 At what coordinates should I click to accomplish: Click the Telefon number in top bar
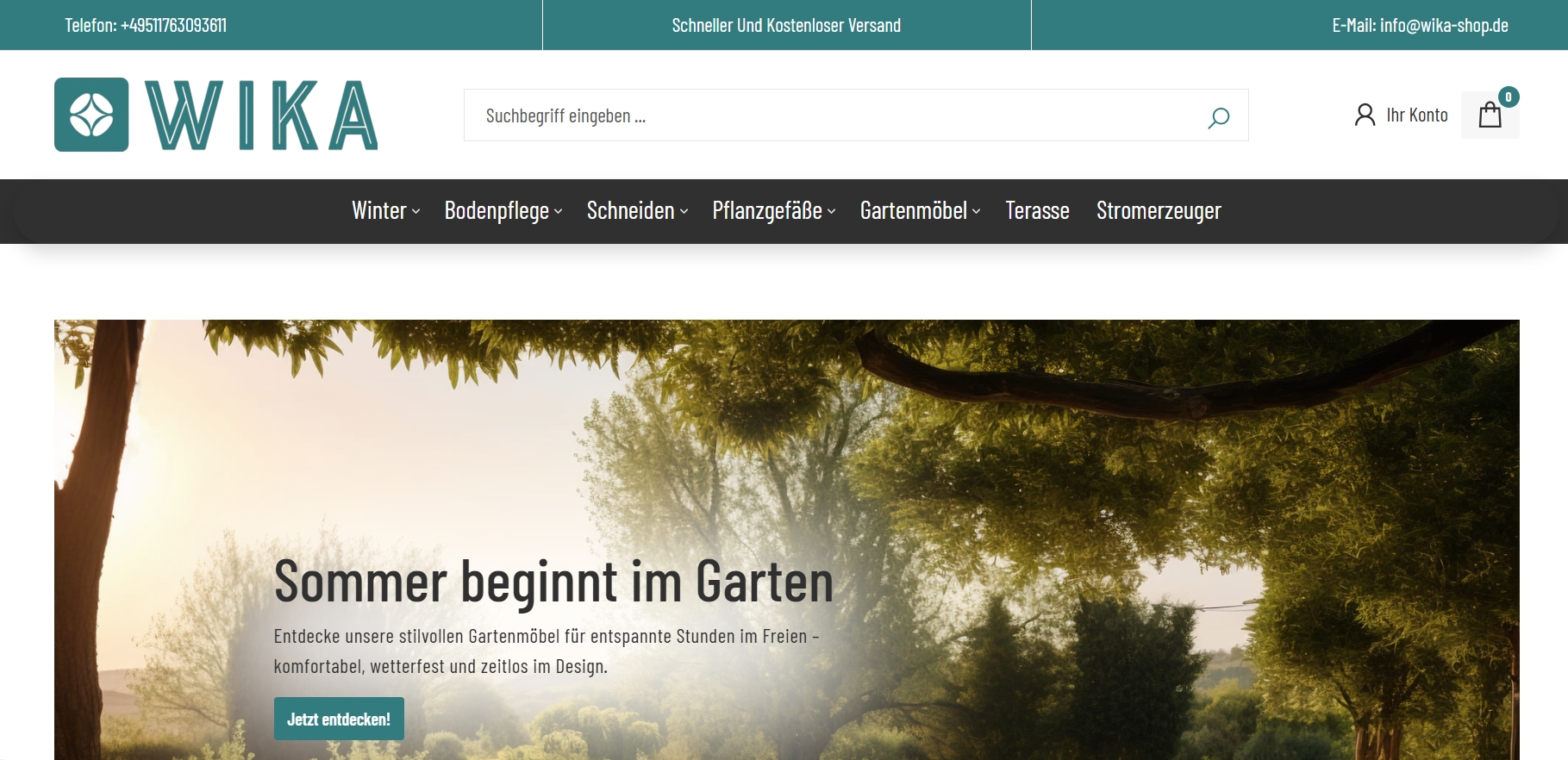[x=146, y=26]
